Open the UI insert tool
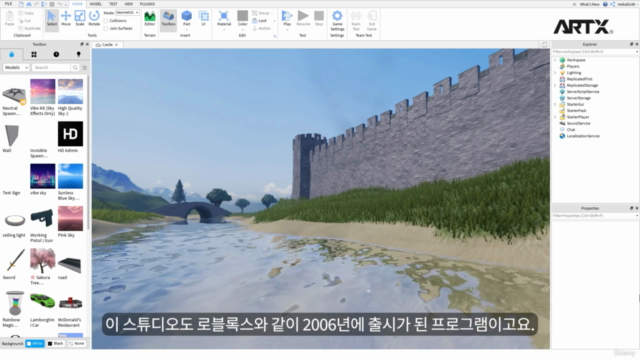The height and width of the screenshot is (360, 640). coord(203,19)
